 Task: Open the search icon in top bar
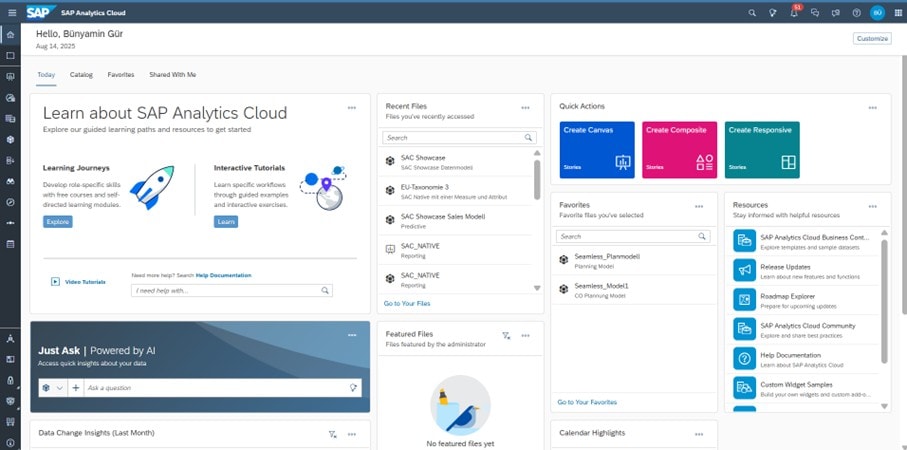click(x=752, y=13)
